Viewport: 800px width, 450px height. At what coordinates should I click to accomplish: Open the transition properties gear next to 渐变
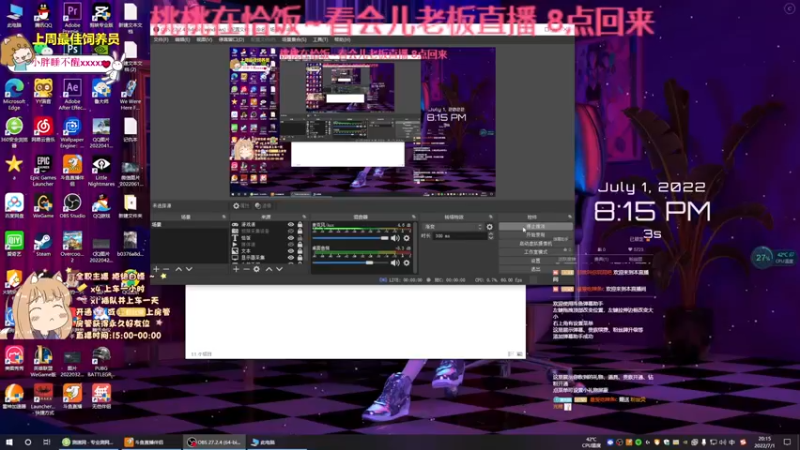point(490,227)
